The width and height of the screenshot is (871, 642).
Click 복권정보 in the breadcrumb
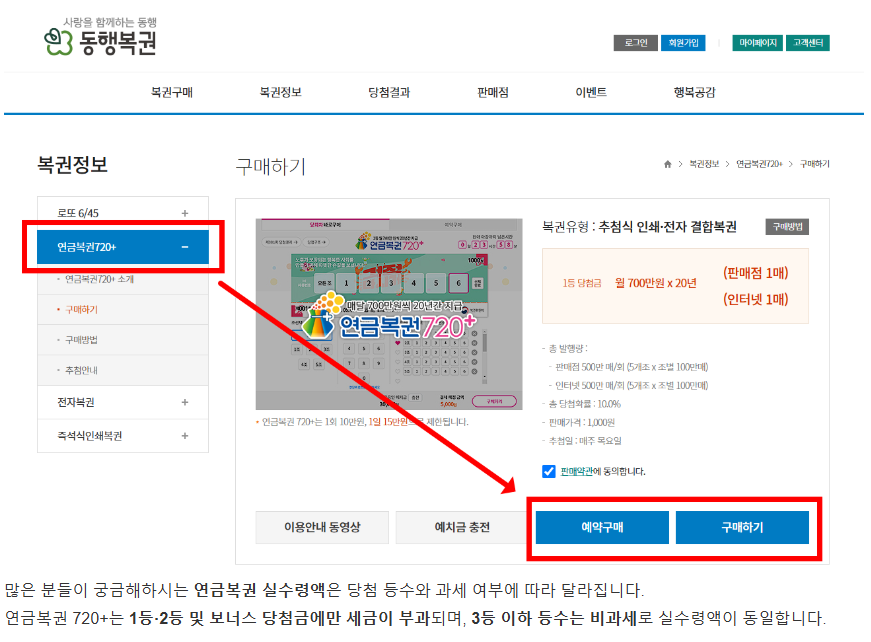pyautogui.click(x=704, y=164)
